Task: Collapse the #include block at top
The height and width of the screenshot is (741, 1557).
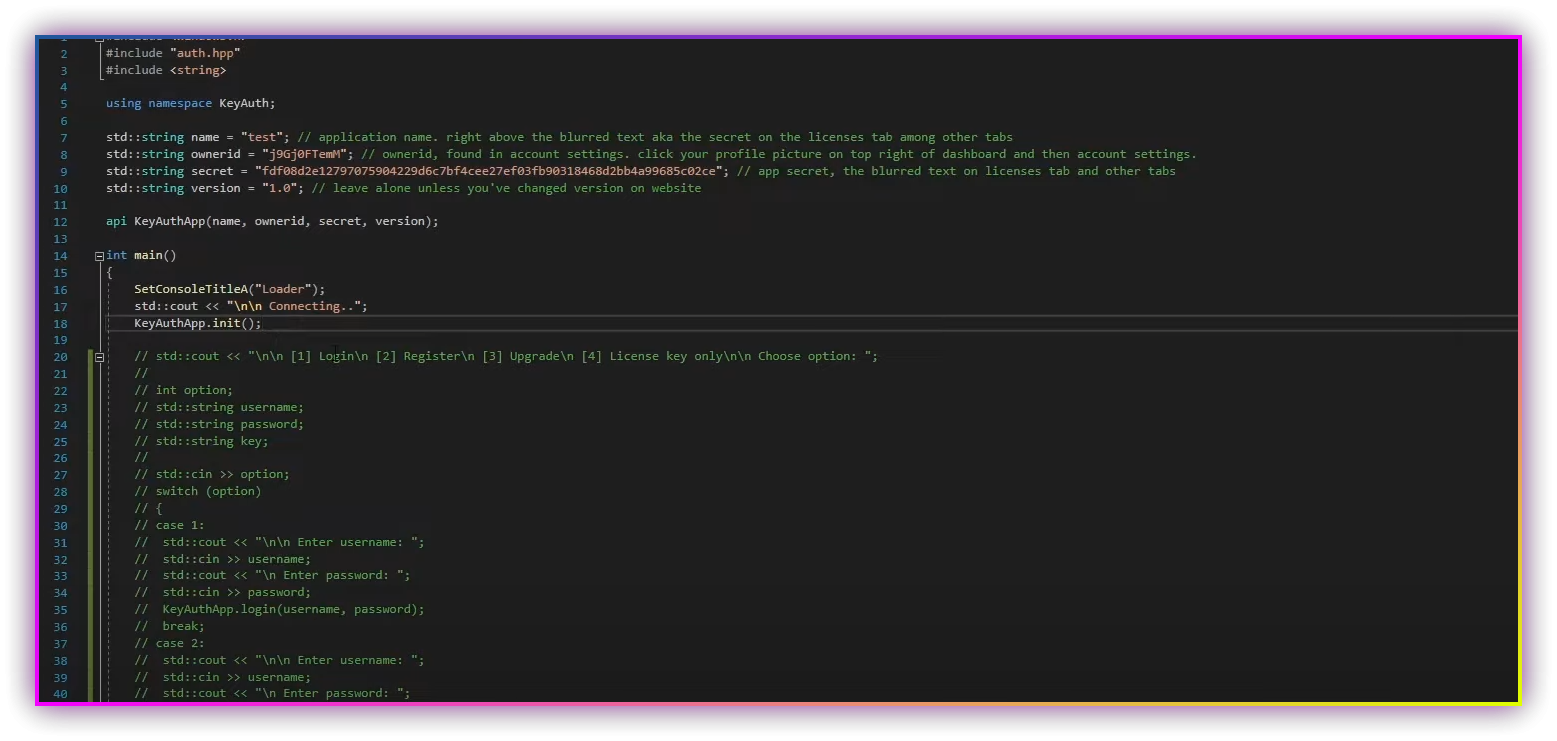Action: point(99,40)
